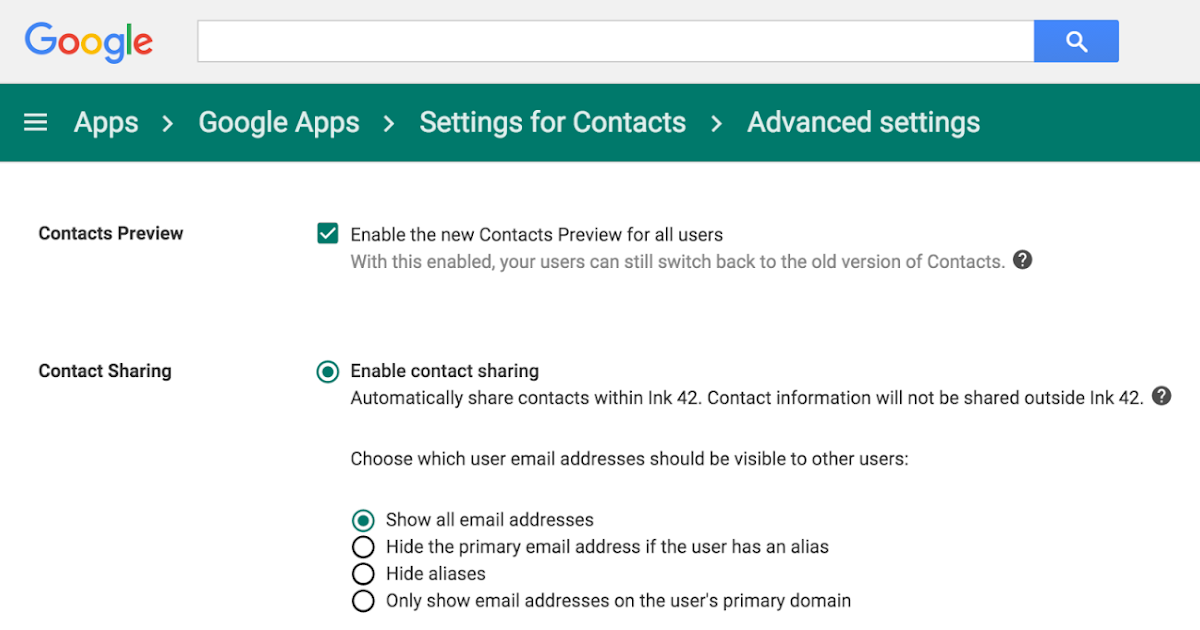Open help icon beside contact sharing description

(x=1161, y=396)
